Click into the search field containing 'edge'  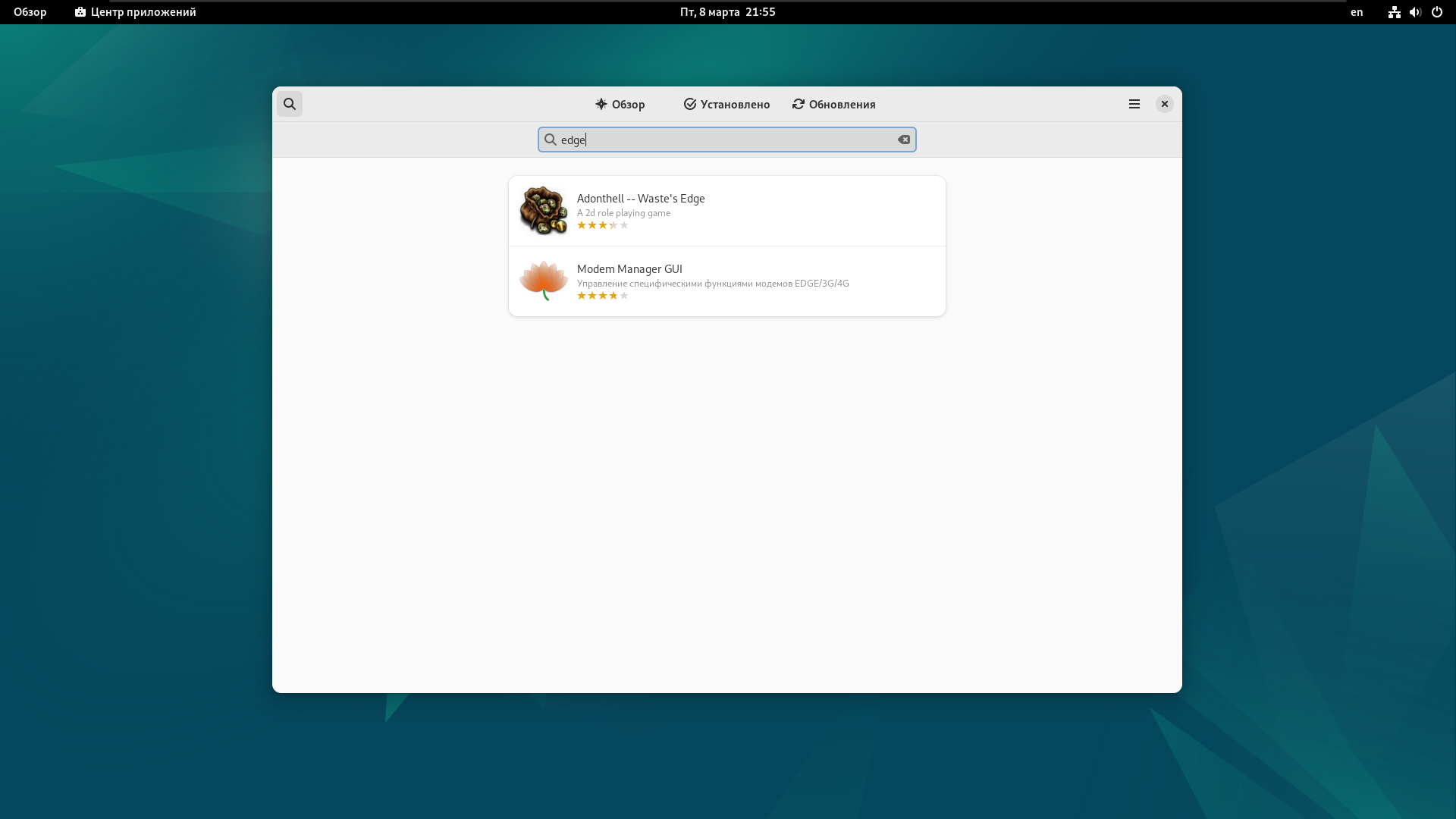tap(726, 140)
